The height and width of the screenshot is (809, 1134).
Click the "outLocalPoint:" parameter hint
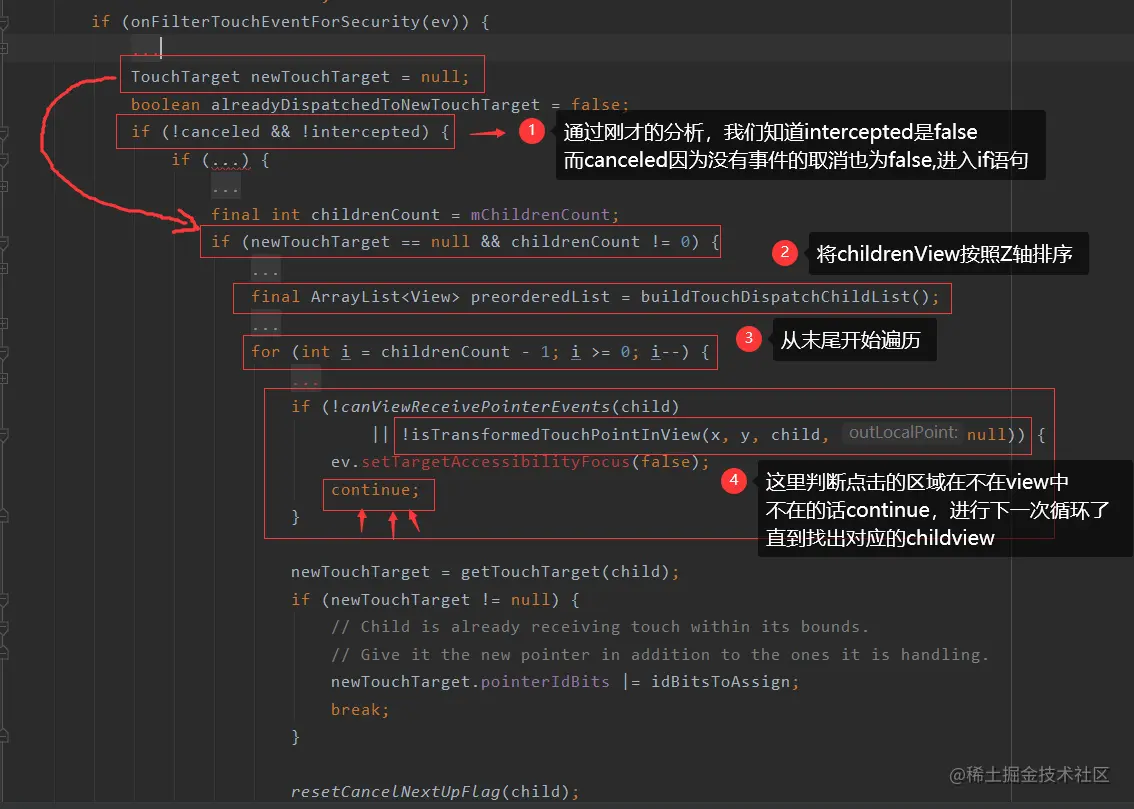pyautogui.click(x=903, y=433)
